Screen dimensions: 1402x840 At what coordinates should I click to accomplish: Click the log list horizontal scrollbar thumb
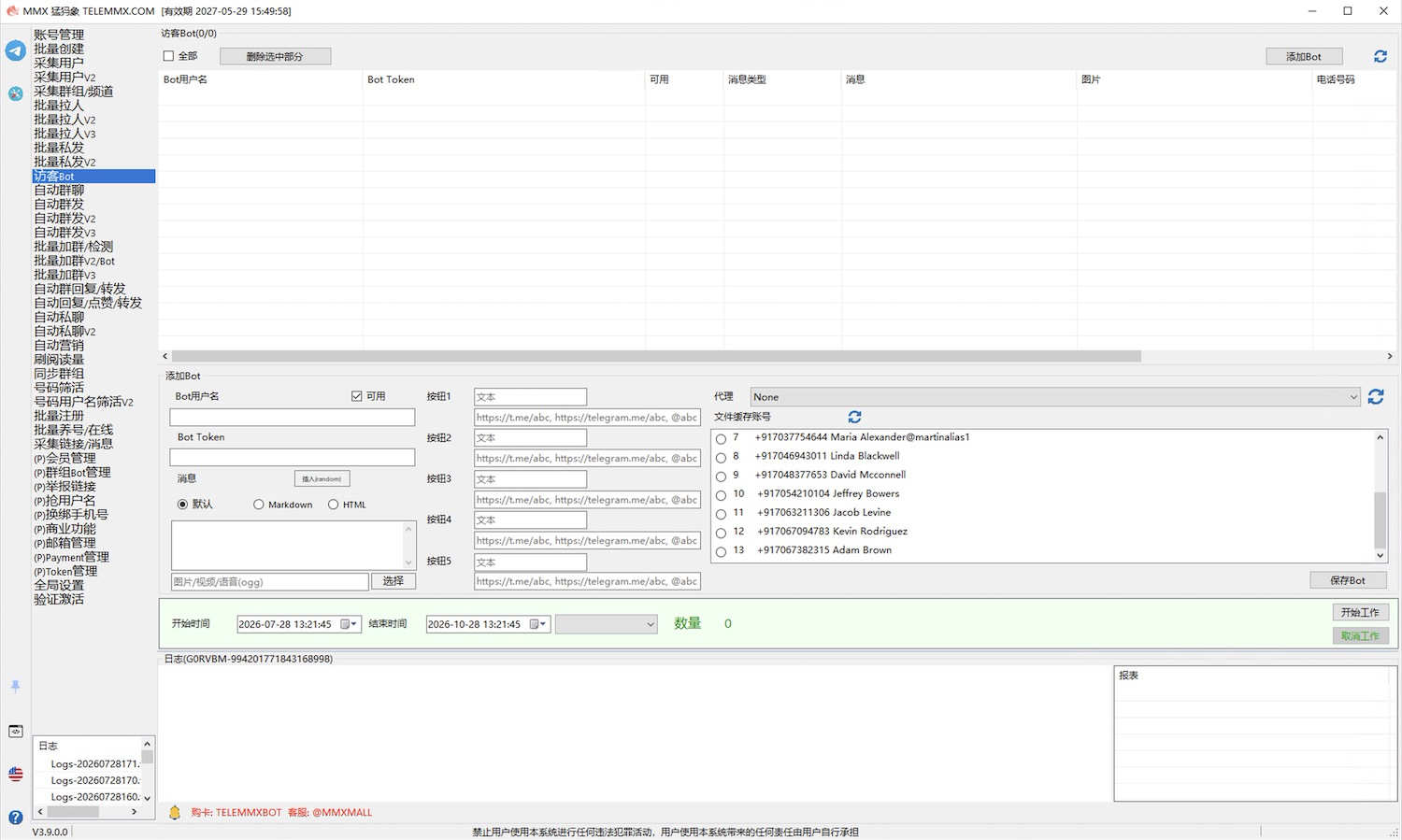(x=73, y=811)
